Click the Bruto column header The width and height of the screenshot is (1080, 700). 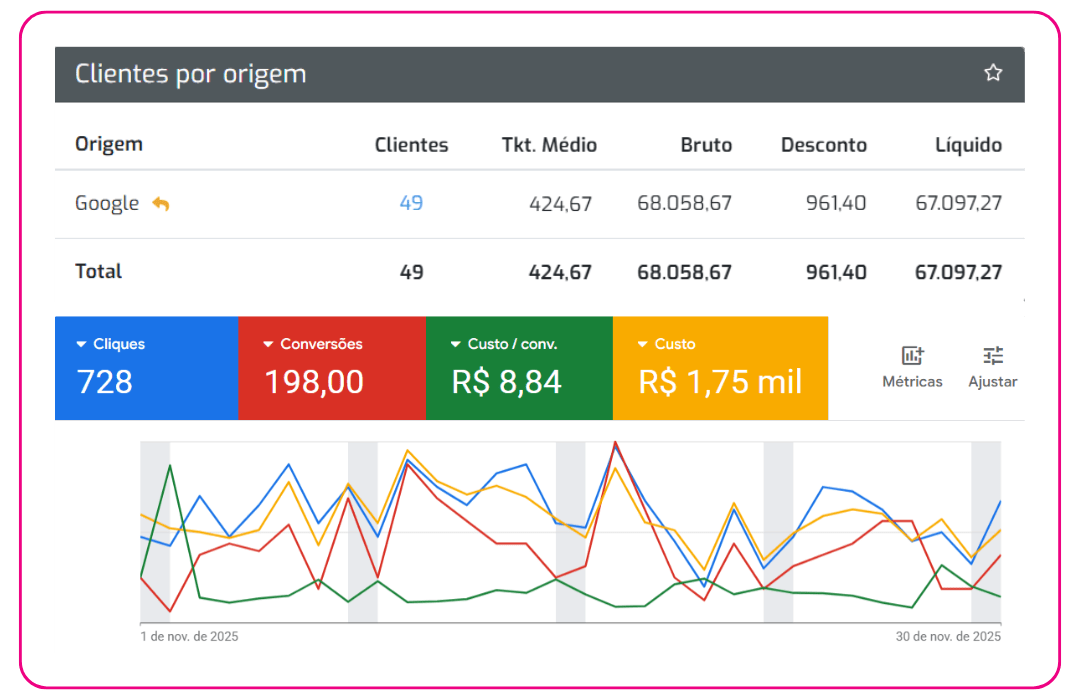tap(706, 145)
